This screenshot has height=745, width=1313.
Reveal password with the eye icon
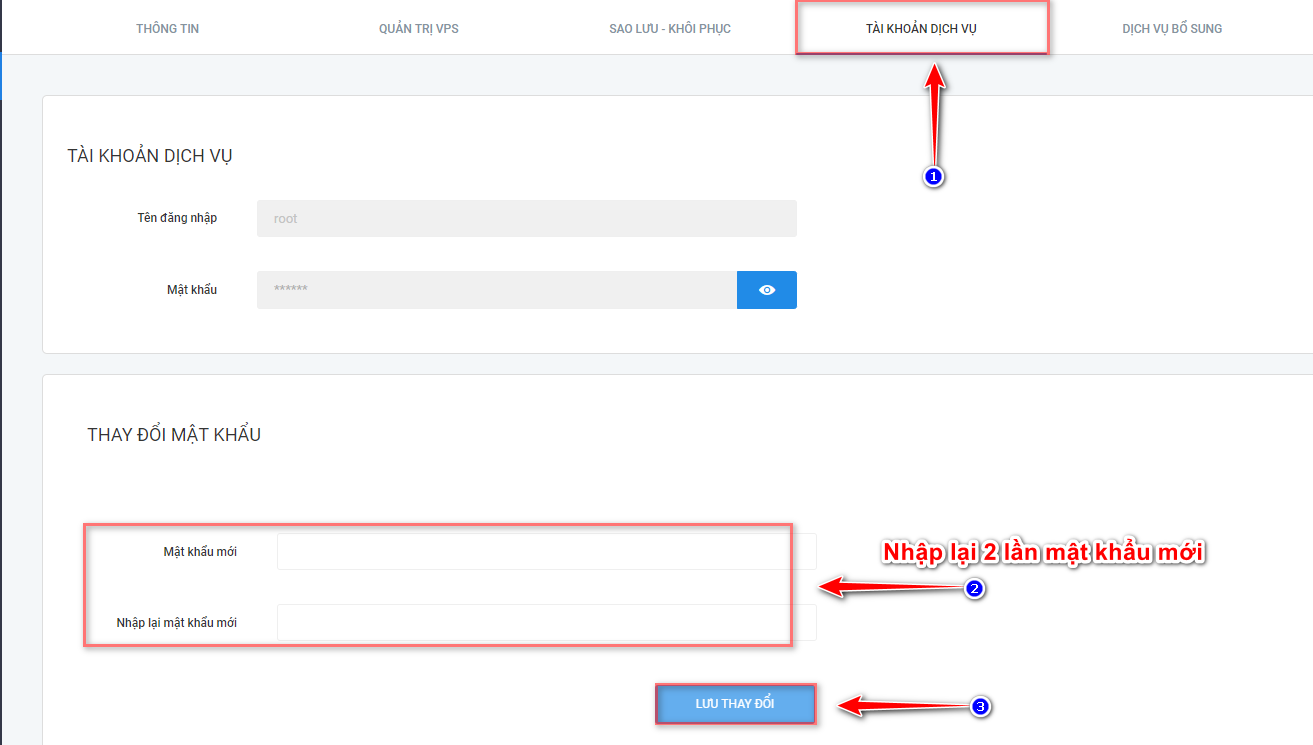[766, 290]
